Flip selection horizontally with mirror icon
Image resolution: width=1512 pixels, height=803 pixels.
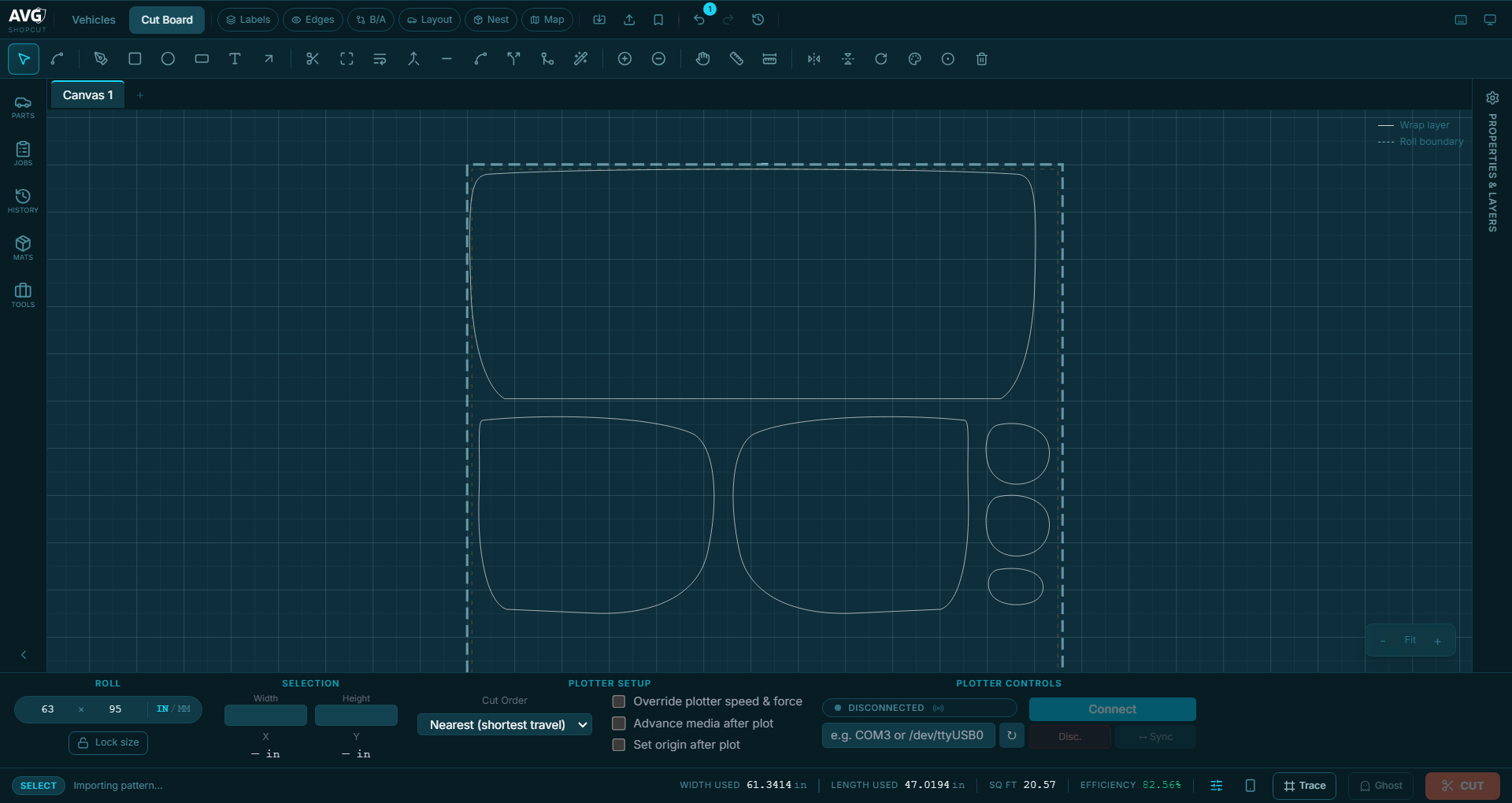tap(813, 59)
